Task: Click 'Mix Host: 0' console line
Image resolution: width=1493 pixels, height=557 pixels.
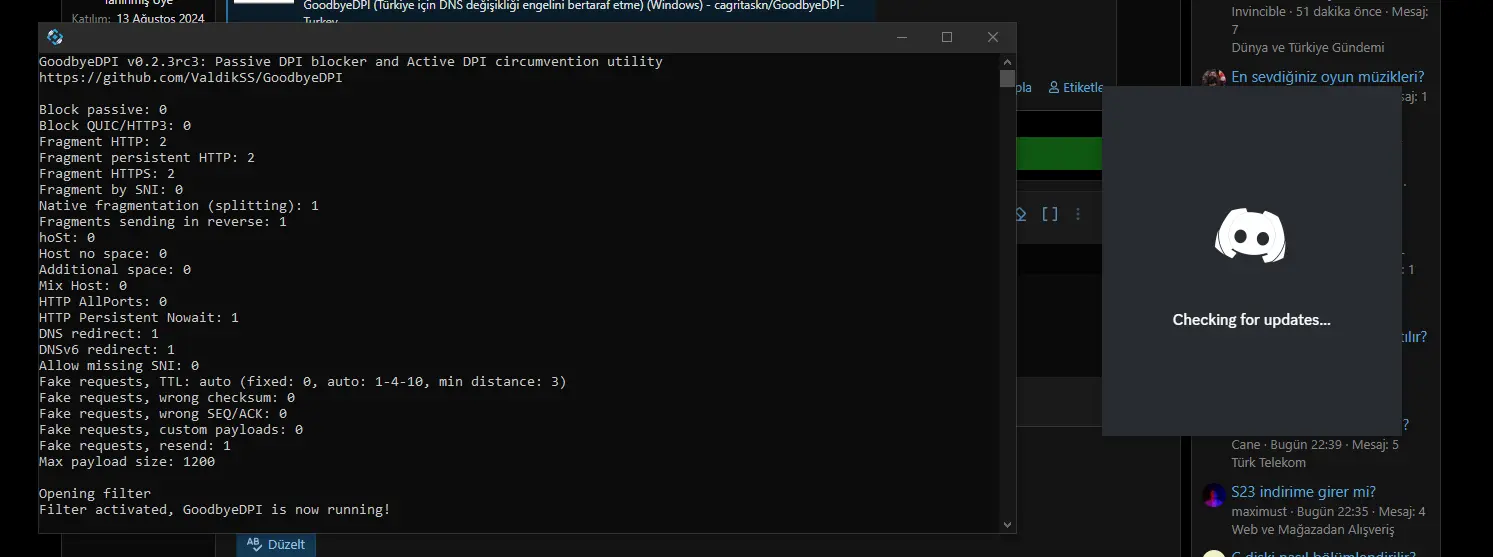Action: coord(83,285)
